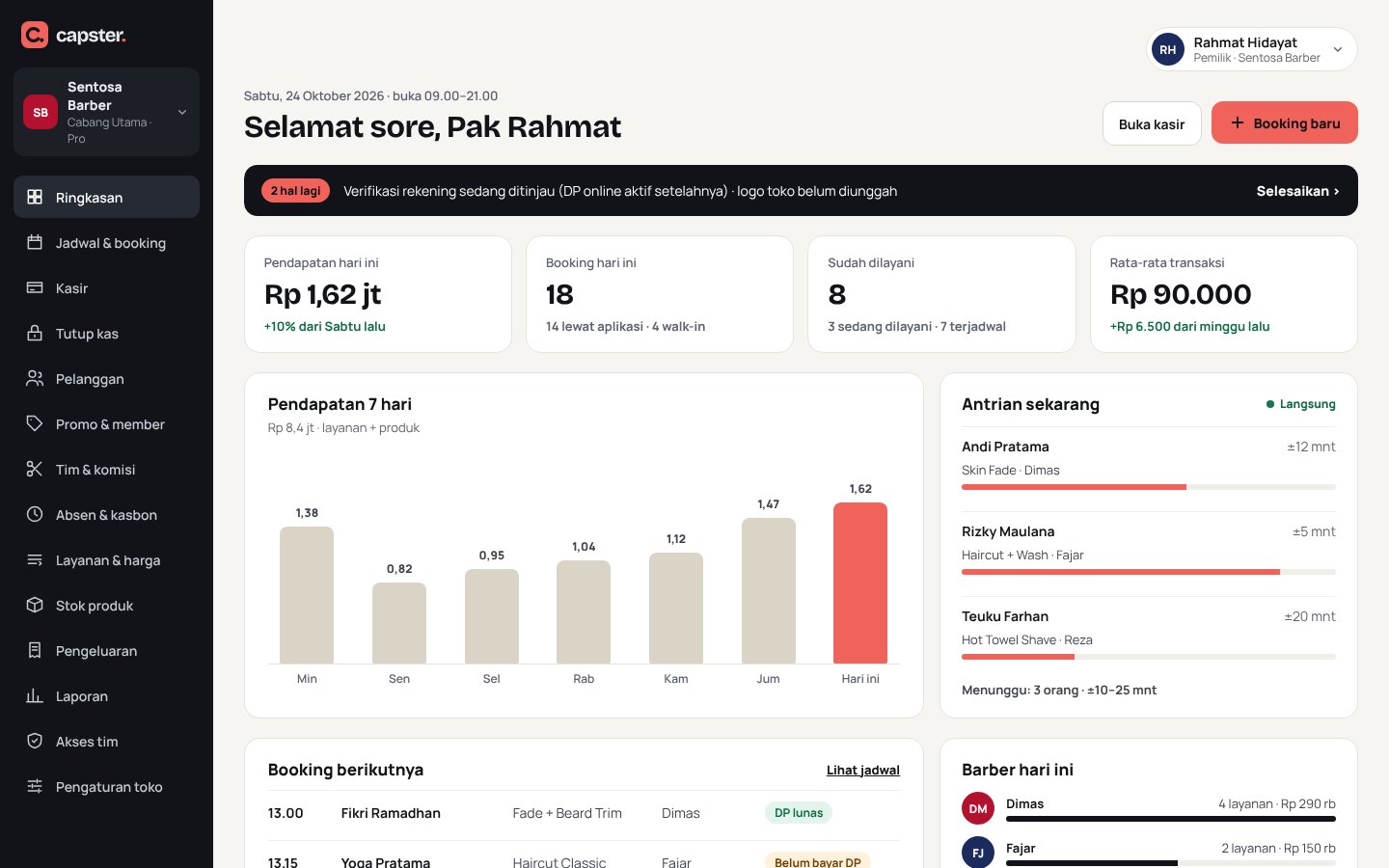The height and width of the screenshot is (868, 1389).
Task: Expand the Sentosa Barber branch switcher
Action: click(x=106, y=112)
